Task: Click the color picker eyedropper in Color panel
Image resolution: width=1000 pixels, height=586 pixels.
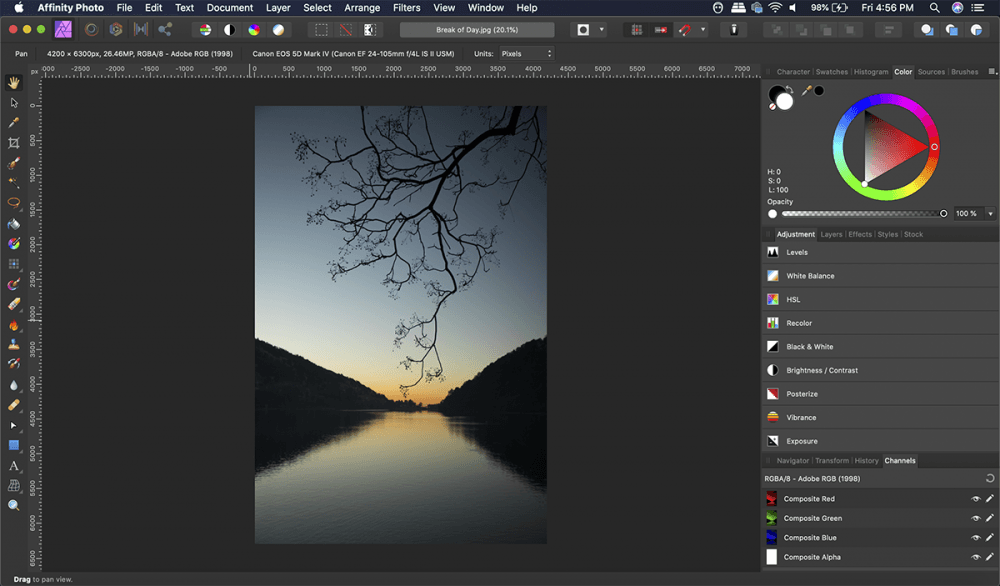Action: tap(805, 91)
